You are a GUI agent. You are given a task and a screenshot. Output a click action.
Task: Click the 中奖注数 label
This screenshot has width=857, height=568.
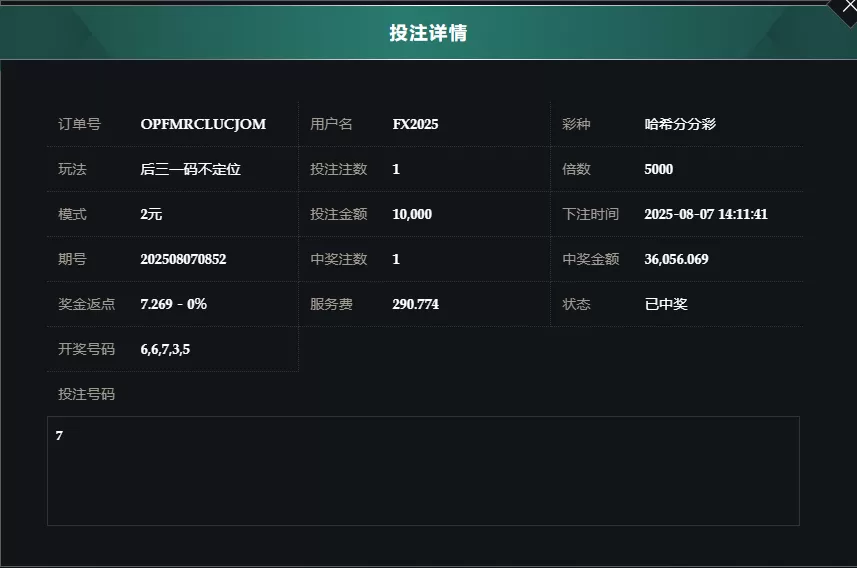(x=338, y=259)
